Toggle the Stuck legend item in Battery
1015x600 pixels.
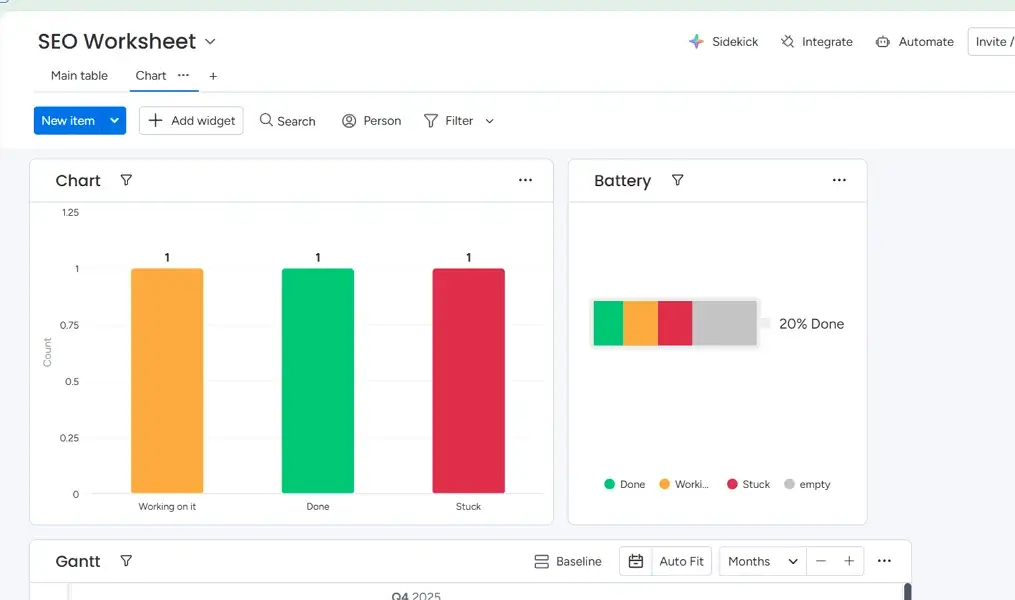[747, 484]
